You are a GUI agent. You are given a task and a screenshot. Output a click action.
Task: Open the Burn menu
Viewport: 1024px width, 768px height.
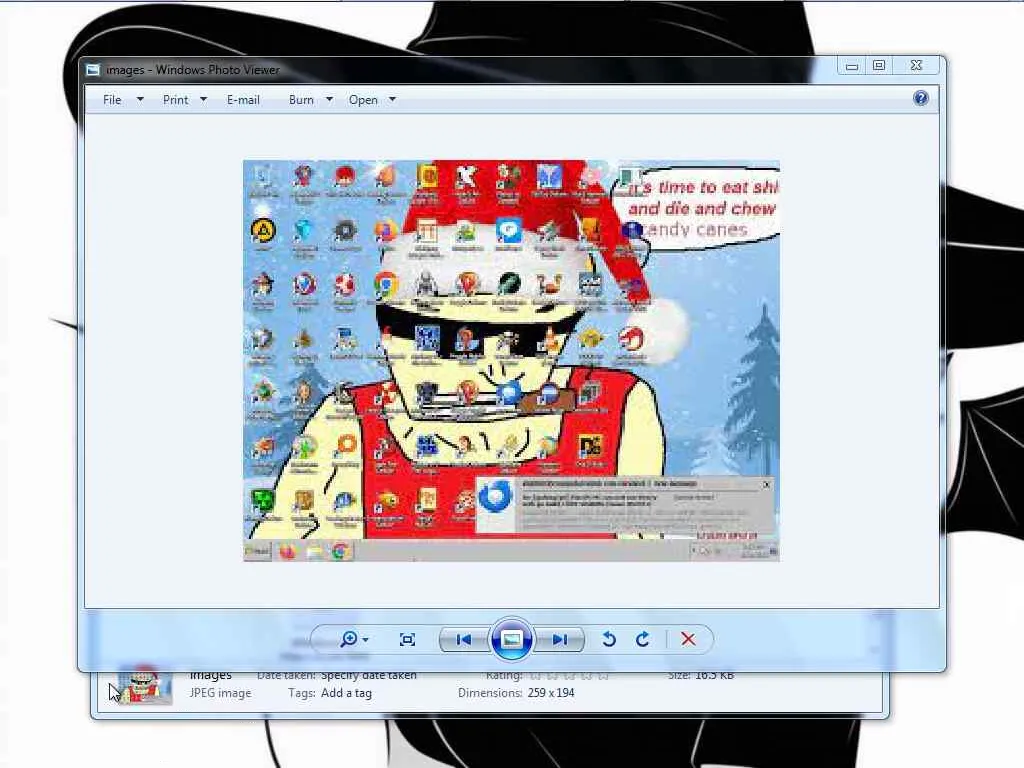click(301, 100)
